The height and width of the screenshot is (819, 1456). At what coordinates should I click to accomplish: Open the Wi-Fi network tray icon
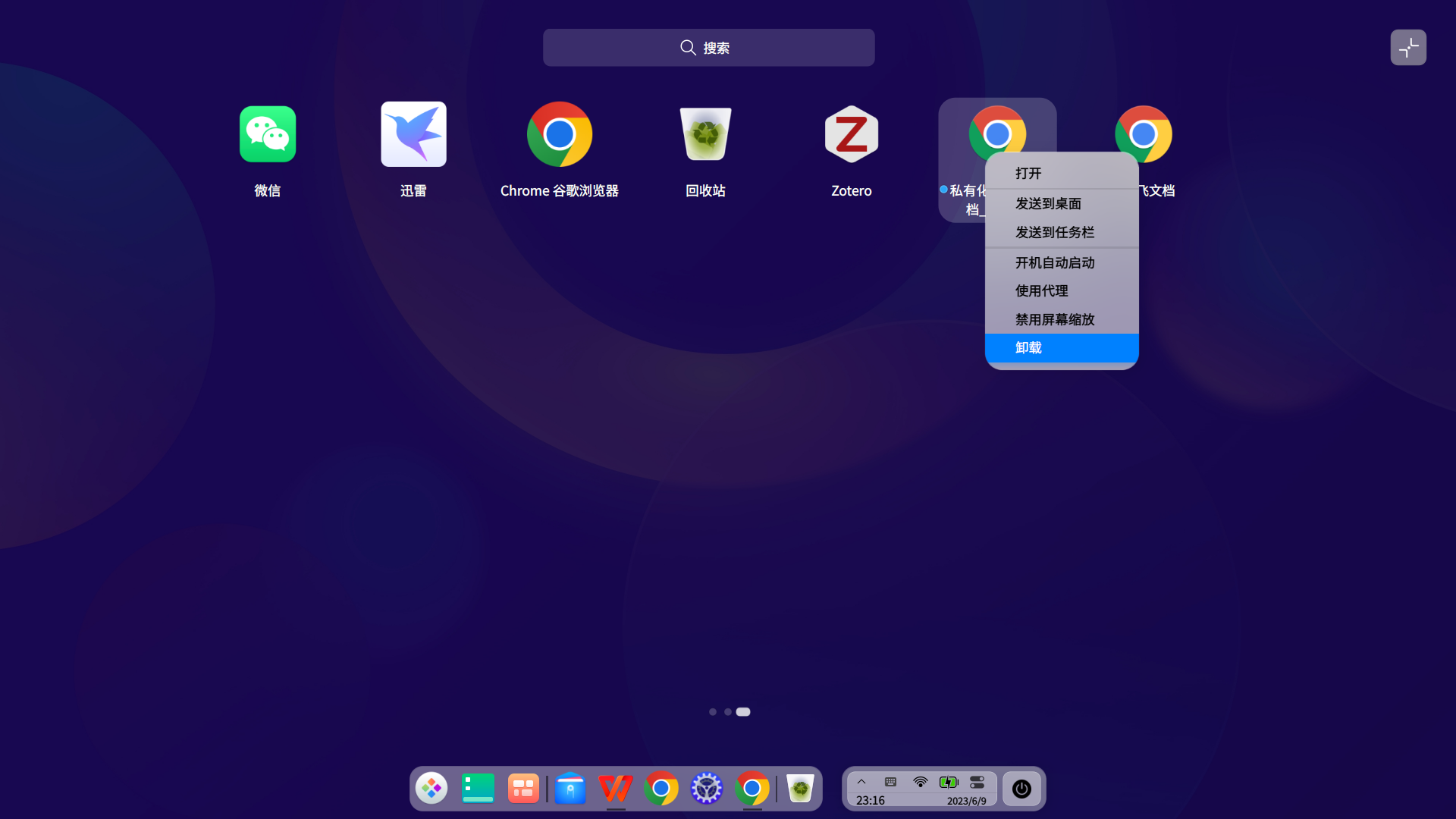click(920, 782)
